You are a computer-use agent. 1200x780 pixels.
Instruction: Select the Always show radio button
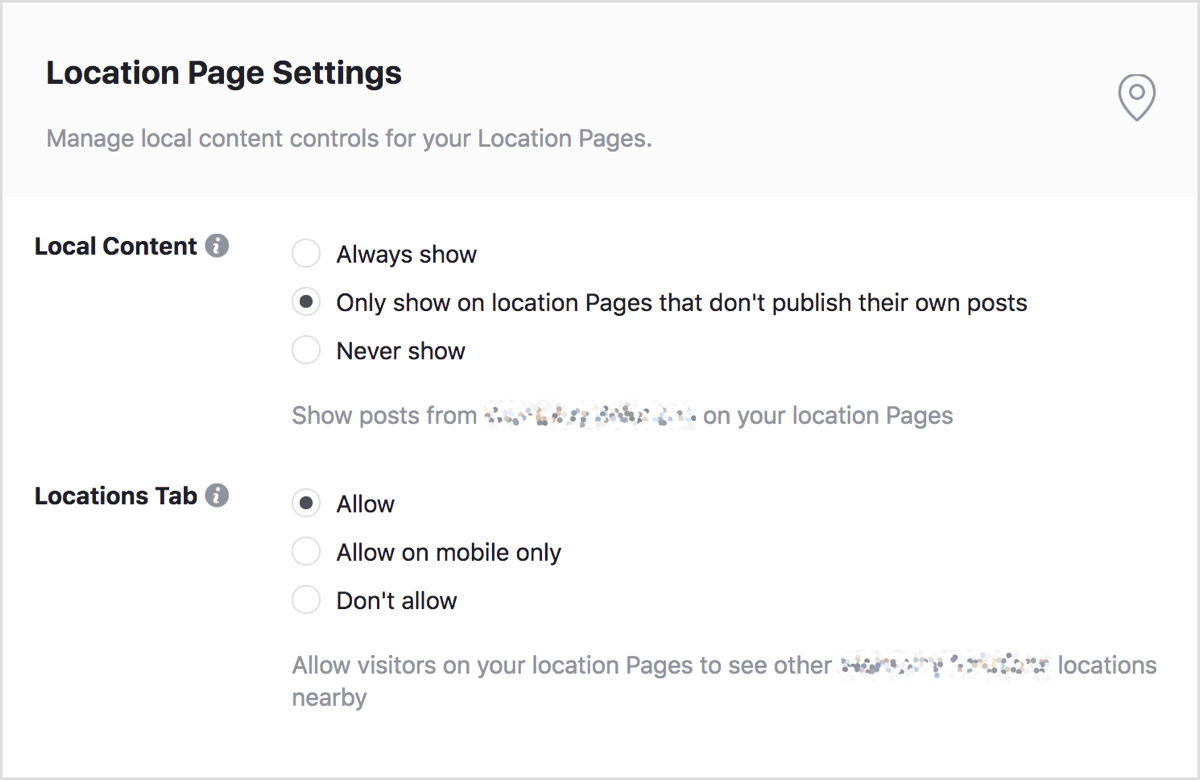[306, 253]
